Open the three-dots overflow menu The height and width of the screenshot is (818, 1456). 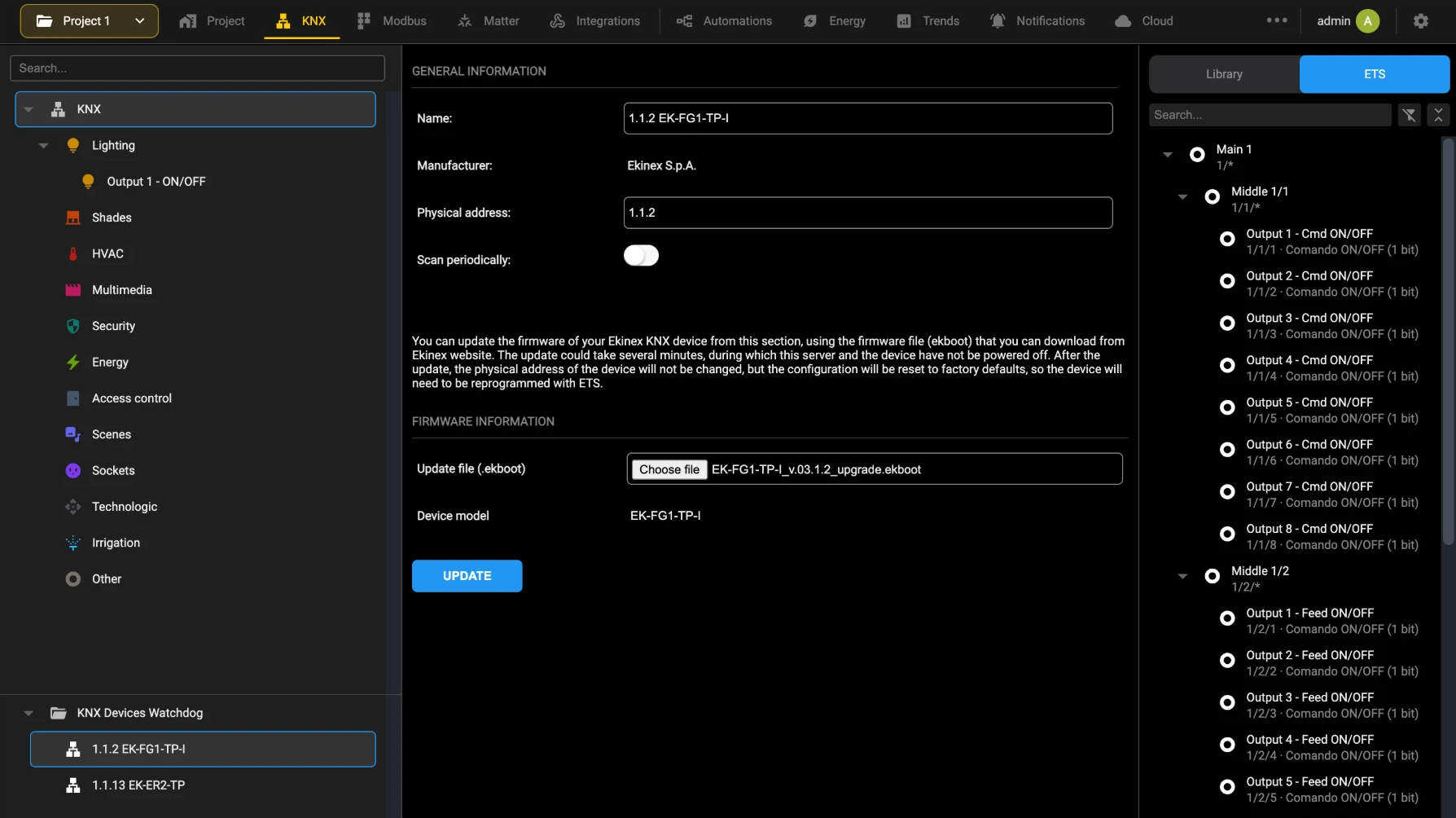[x=1277, y=20]
